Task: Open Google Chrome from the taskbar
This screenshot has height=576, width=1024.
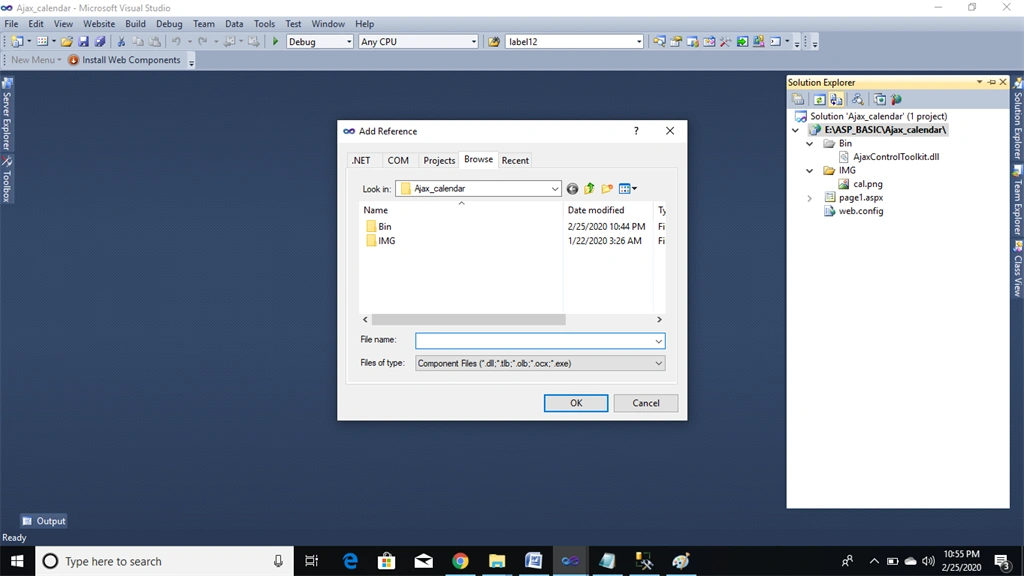Action: click(x=460, y=561)
